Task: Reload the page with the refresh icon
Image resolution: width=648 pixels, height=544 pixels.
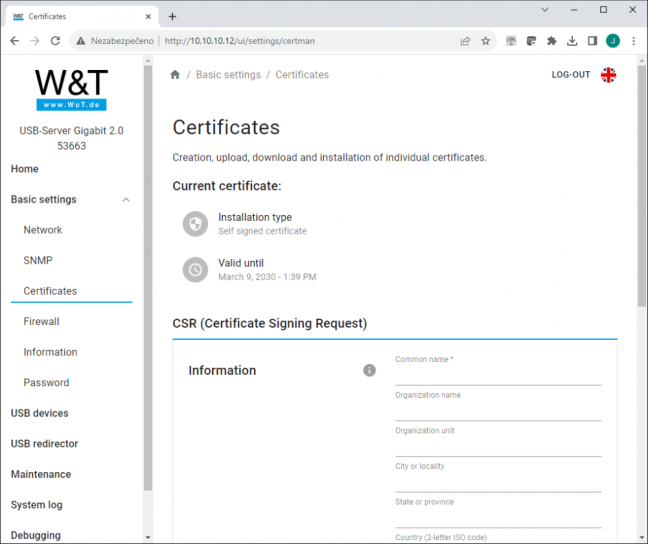Action: (55, 41)
